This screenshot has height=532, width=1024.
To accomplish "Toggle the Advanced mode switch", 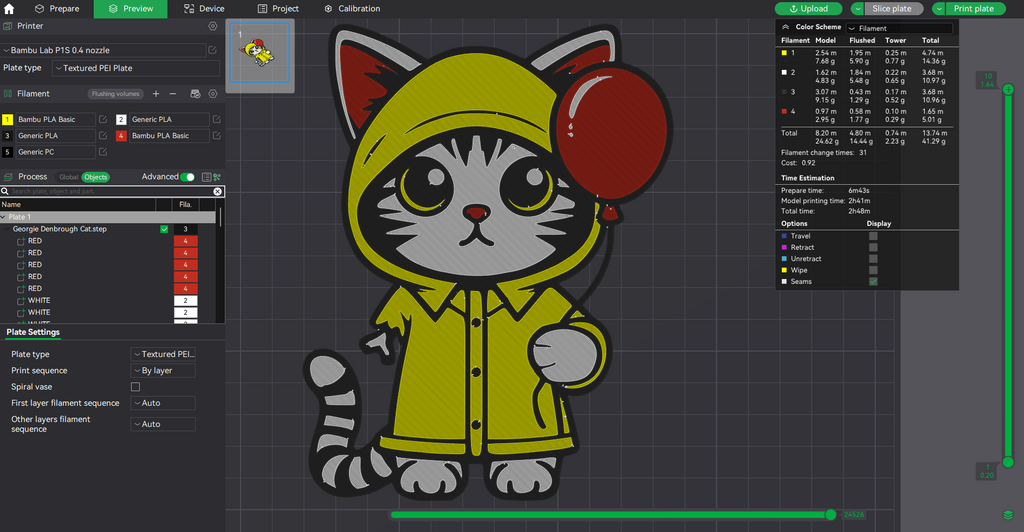I will coord(187,177).
